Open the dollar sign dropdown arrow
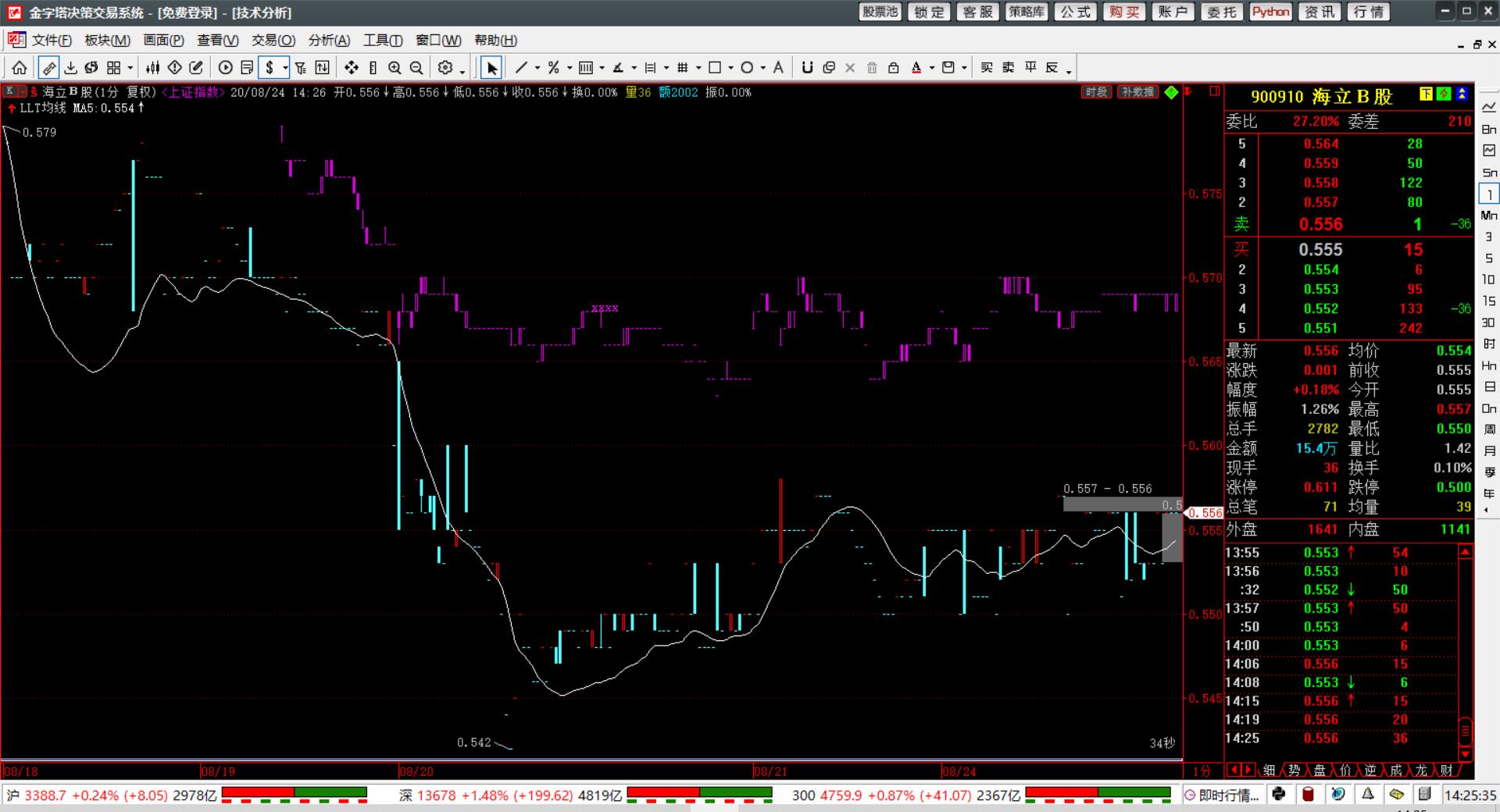The width and height of the screenshot is (1500, 812). pos(286,68)
